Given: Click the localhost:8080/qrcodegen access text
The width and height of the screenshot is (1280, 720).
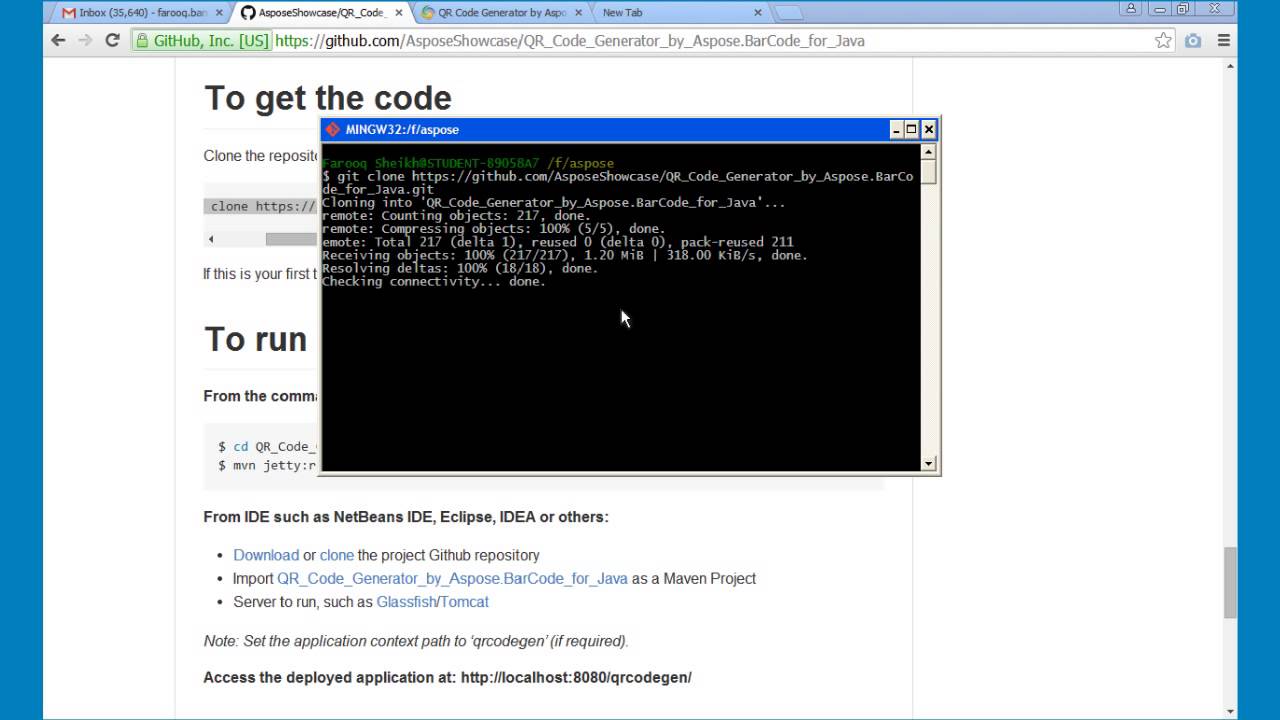Looking at the screenshot, I should 447,677.
